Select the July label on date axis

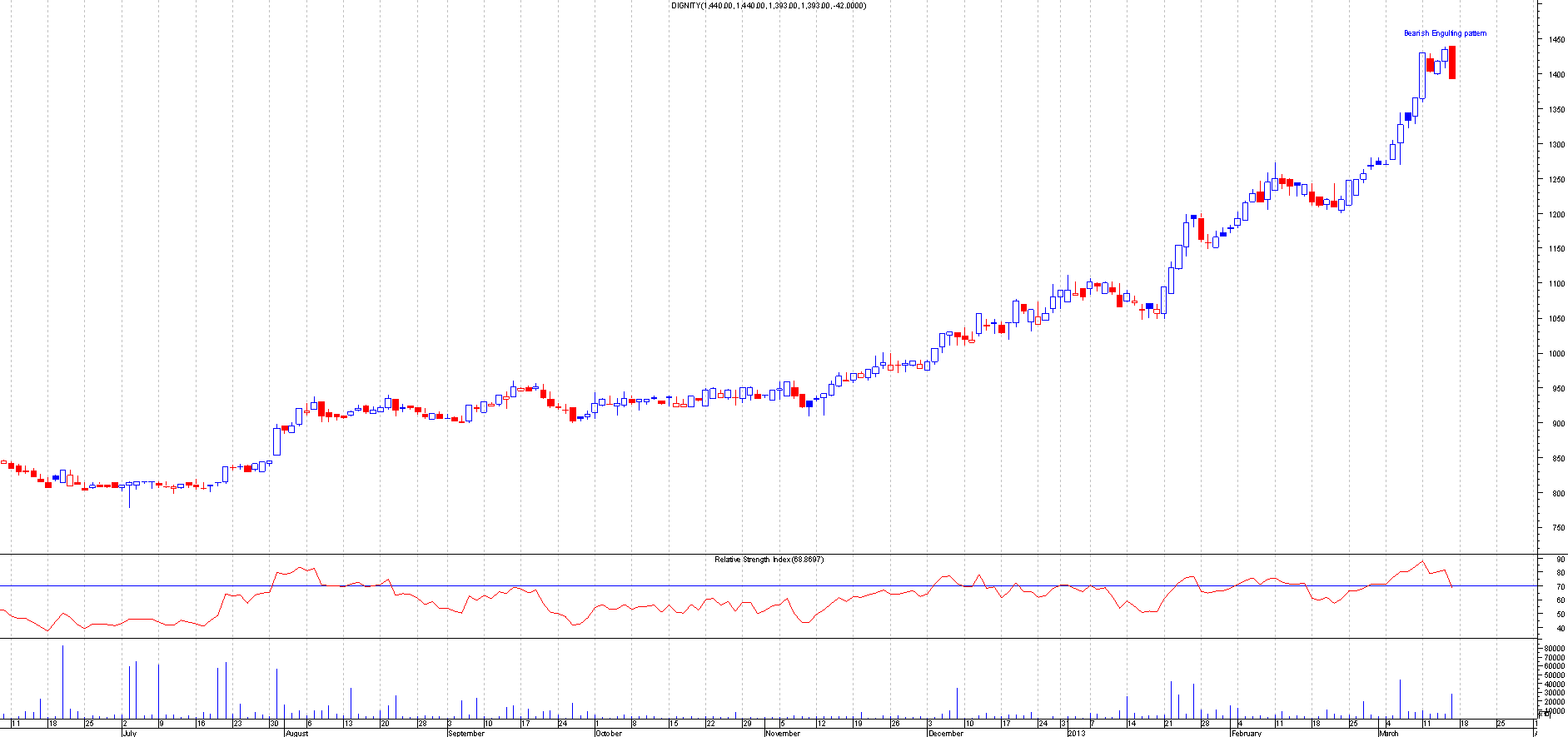[x=129, y=733]
